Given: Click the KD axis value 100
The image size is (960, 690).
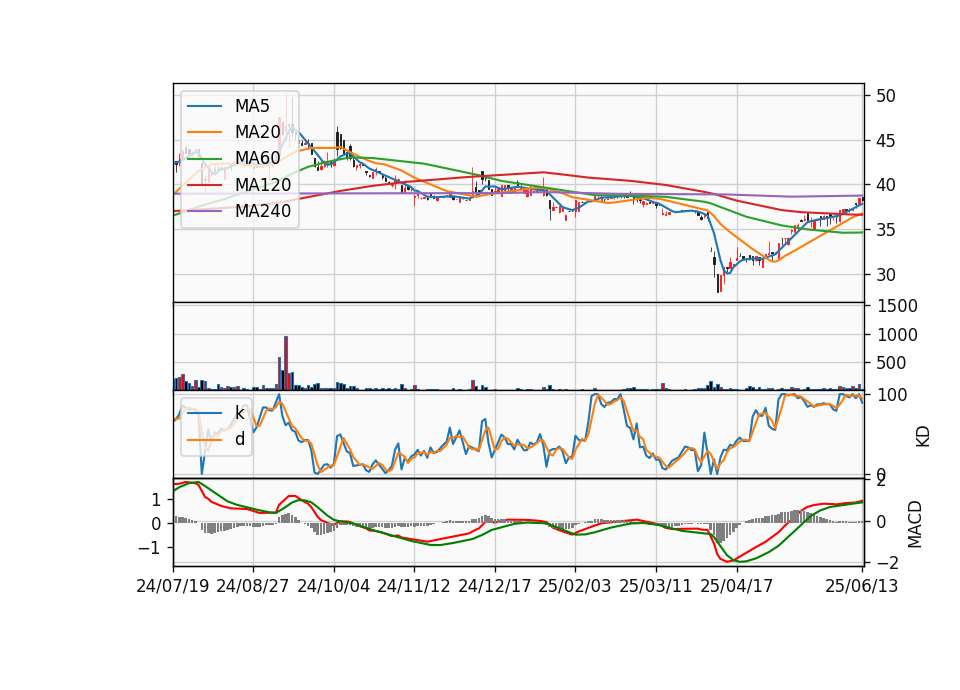Looking at the screenshot, I should (892, 395).
